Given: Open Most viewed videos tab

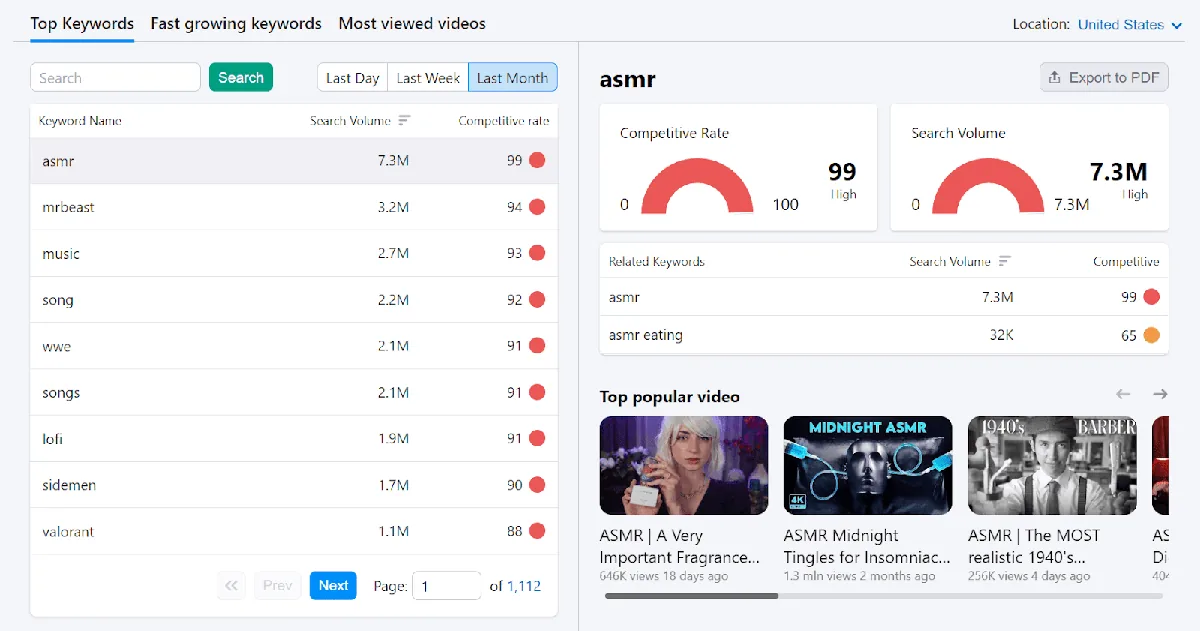Looking at the screenshot, I should tap(412, 23).
